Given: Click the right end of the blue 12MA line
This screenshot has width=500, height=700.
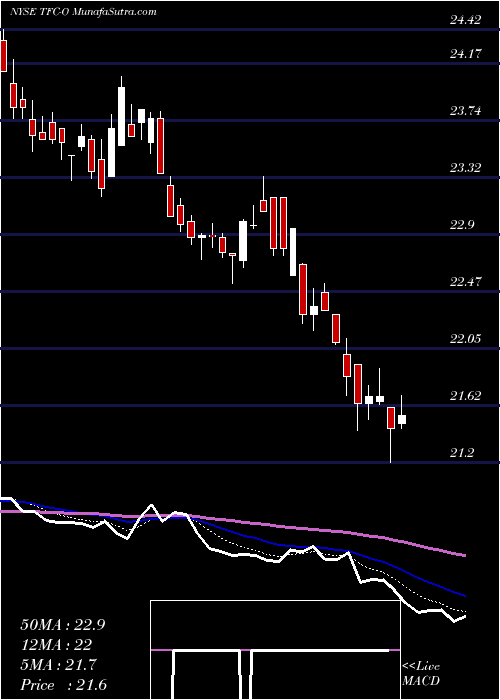Looking at the screenshot, I should tap(465, 596).
